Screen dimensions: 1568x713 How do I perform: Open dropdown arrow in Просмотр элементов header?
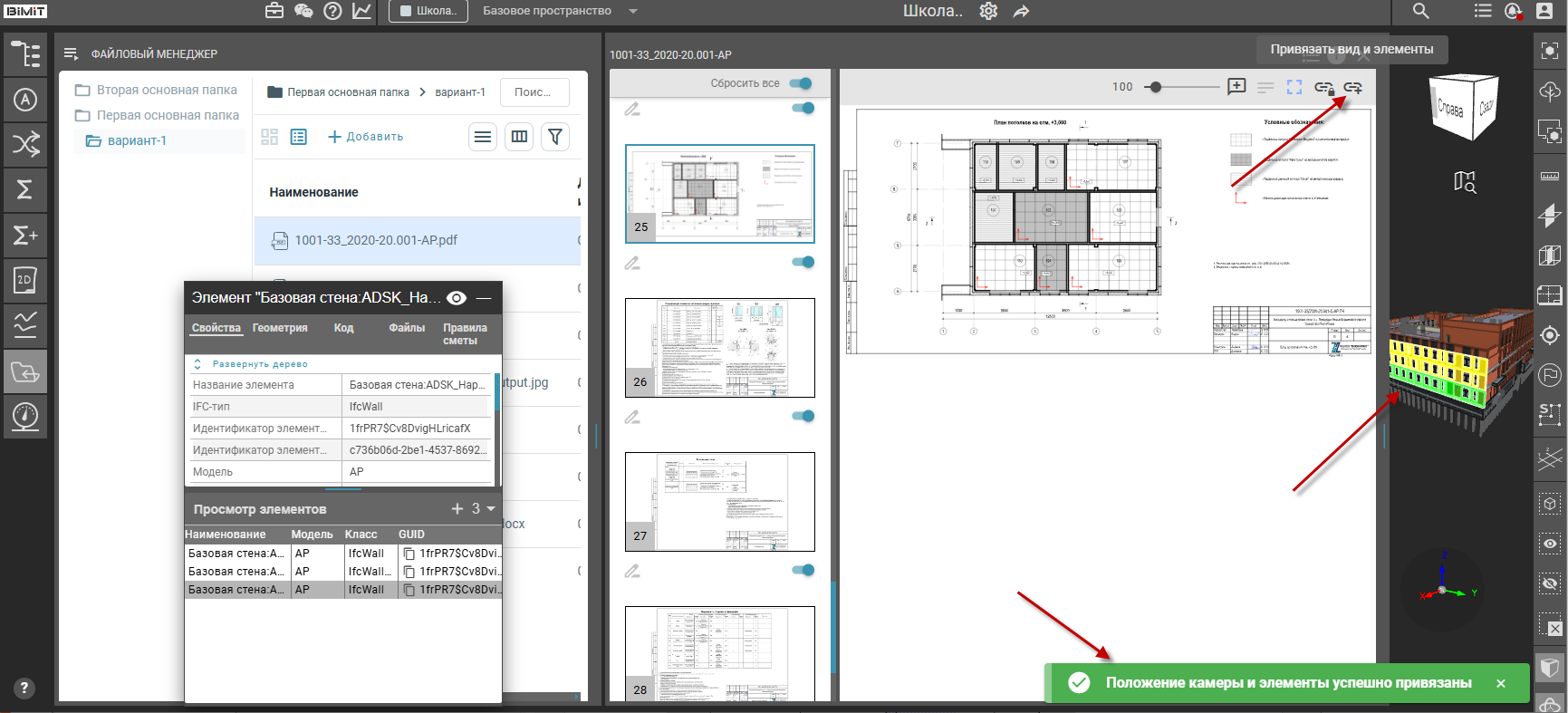[492, 509]
